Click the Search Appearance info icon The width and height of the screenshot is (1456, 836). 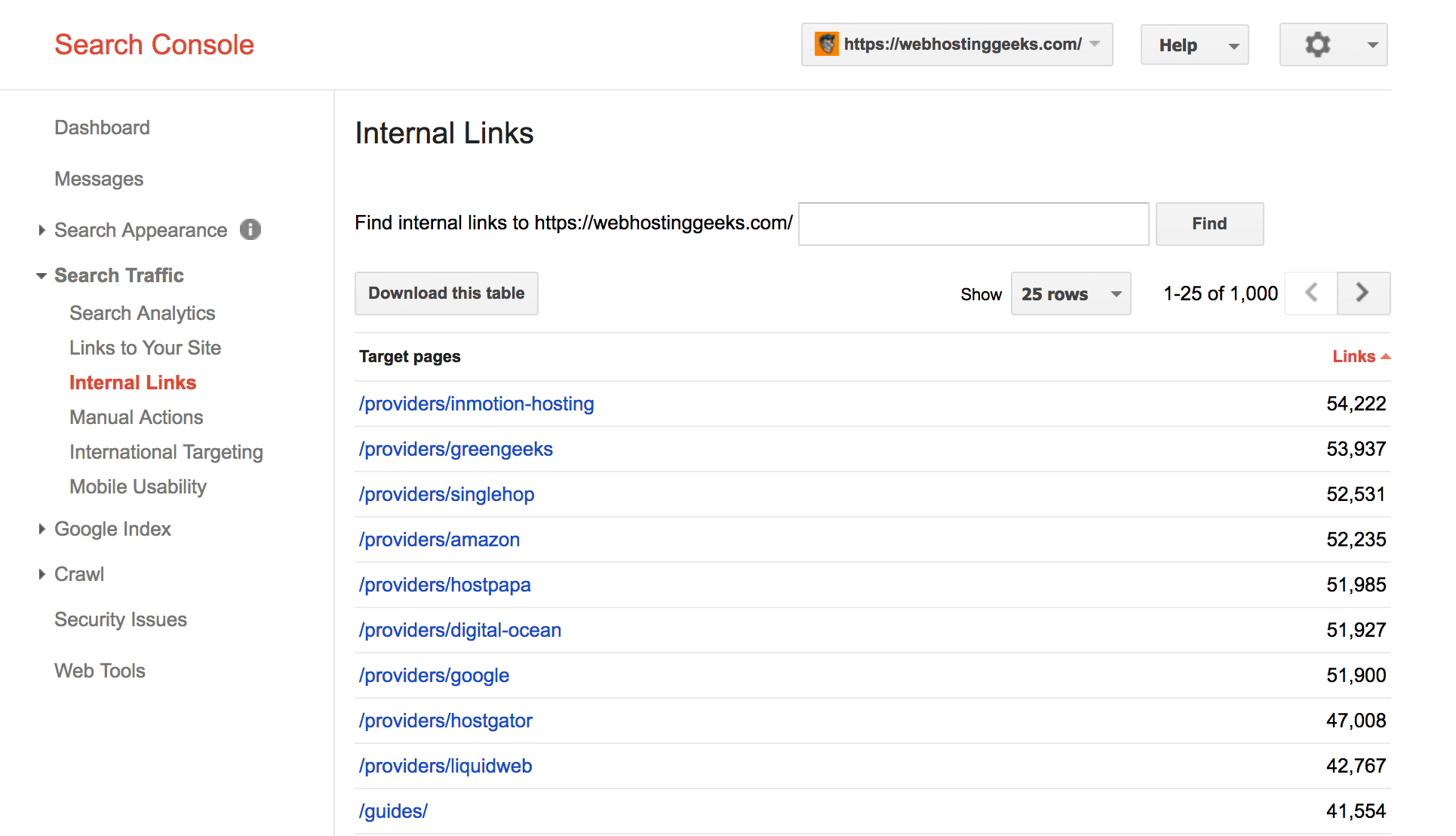[250, 229]
